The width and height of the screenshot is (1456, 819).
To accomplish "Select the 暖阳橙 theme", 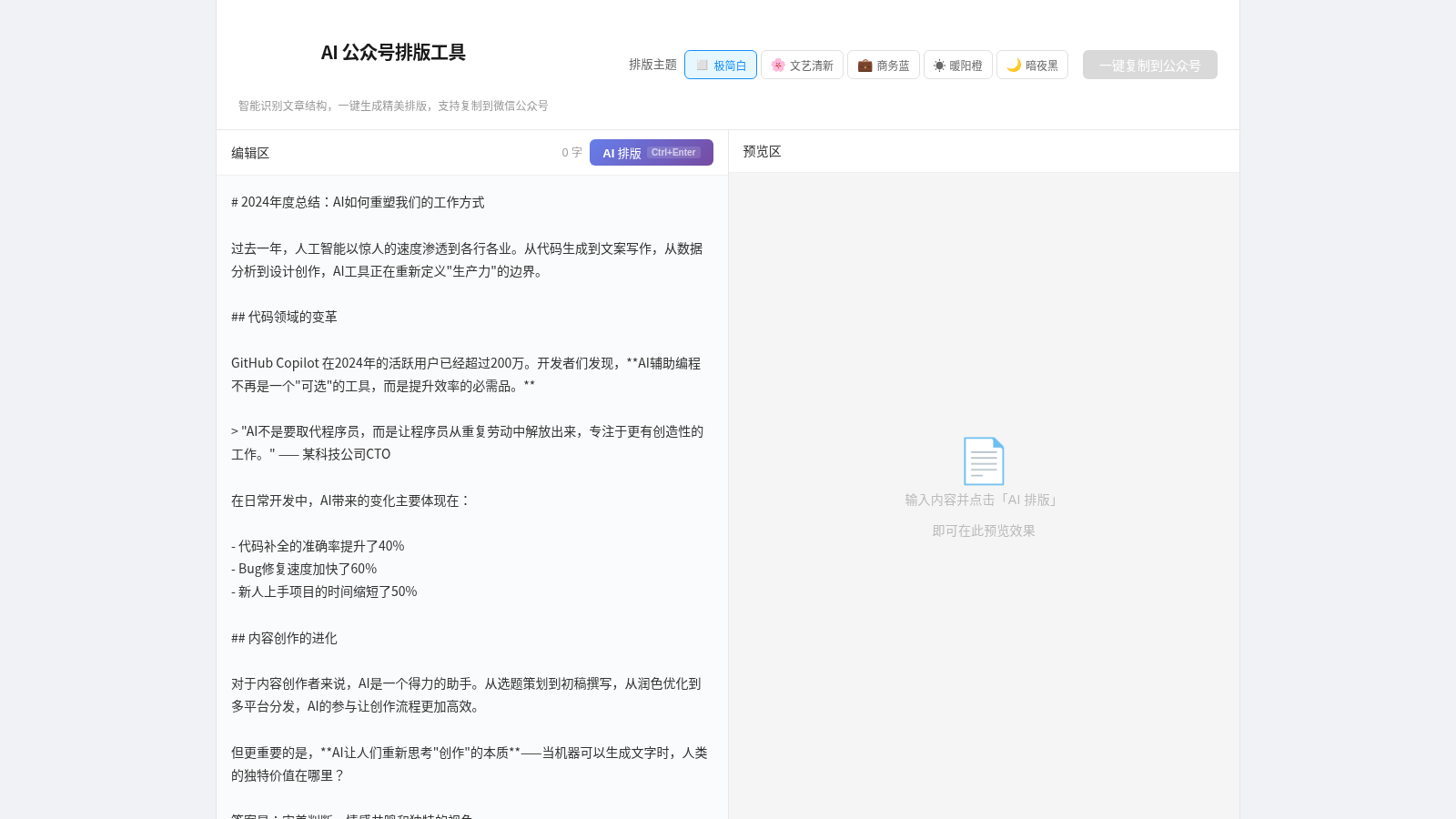I will (x=957, y=65).
